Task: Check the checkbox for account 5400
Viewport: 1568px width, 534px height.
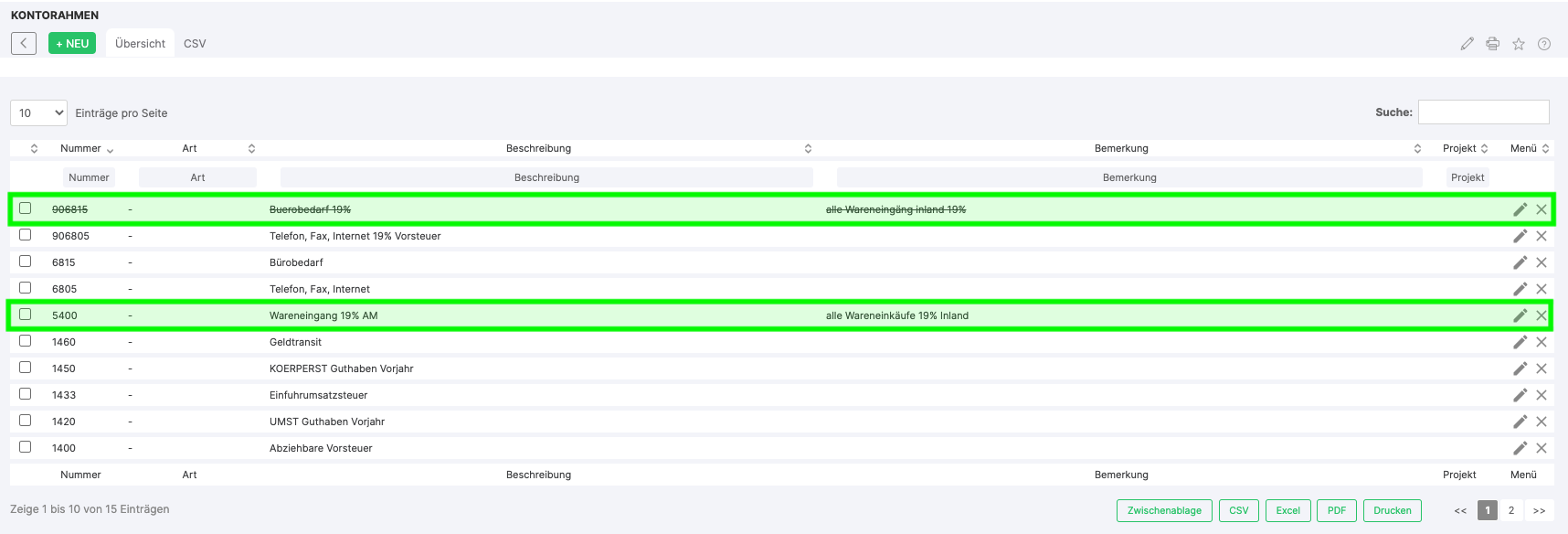Action: [x=26, y=315]
